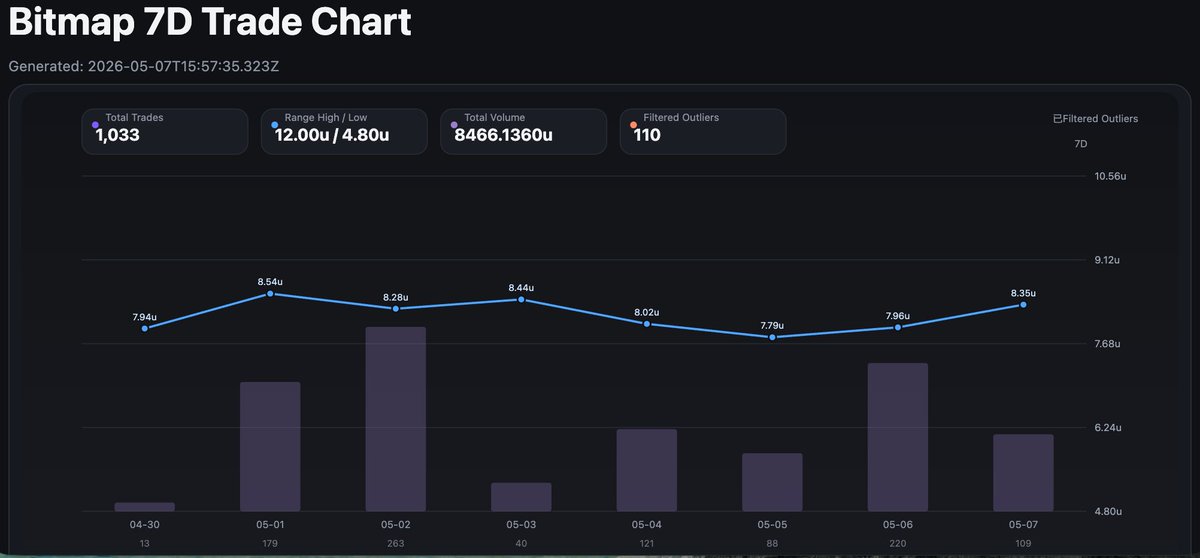Image resolution: width=1200 pixels, height=558 pixels.
Task: Select the 05-03 volume bar
Action: pos(521,497)
